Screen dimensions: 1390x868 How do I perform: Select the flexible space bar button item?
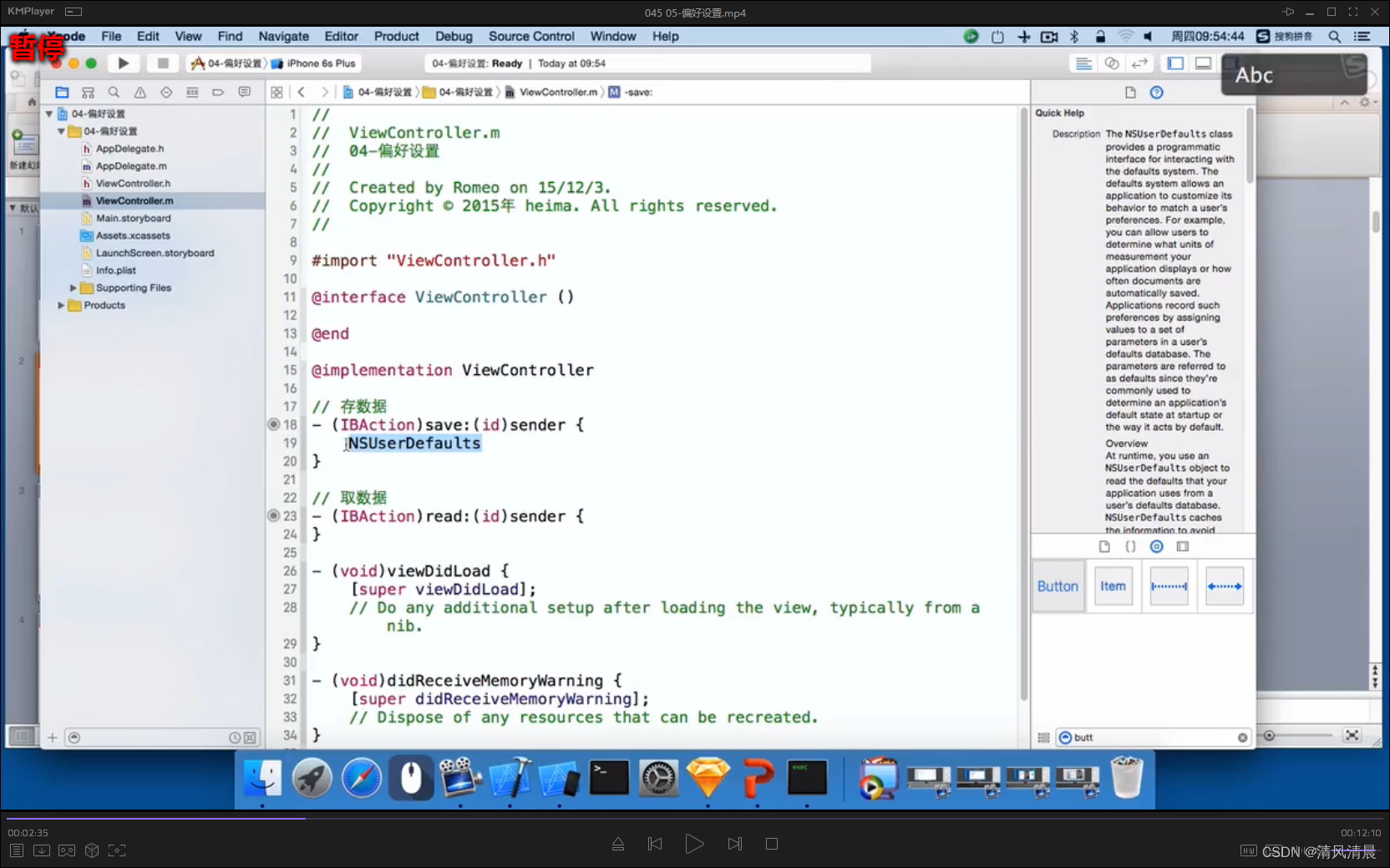click(x=1225, y=586)
